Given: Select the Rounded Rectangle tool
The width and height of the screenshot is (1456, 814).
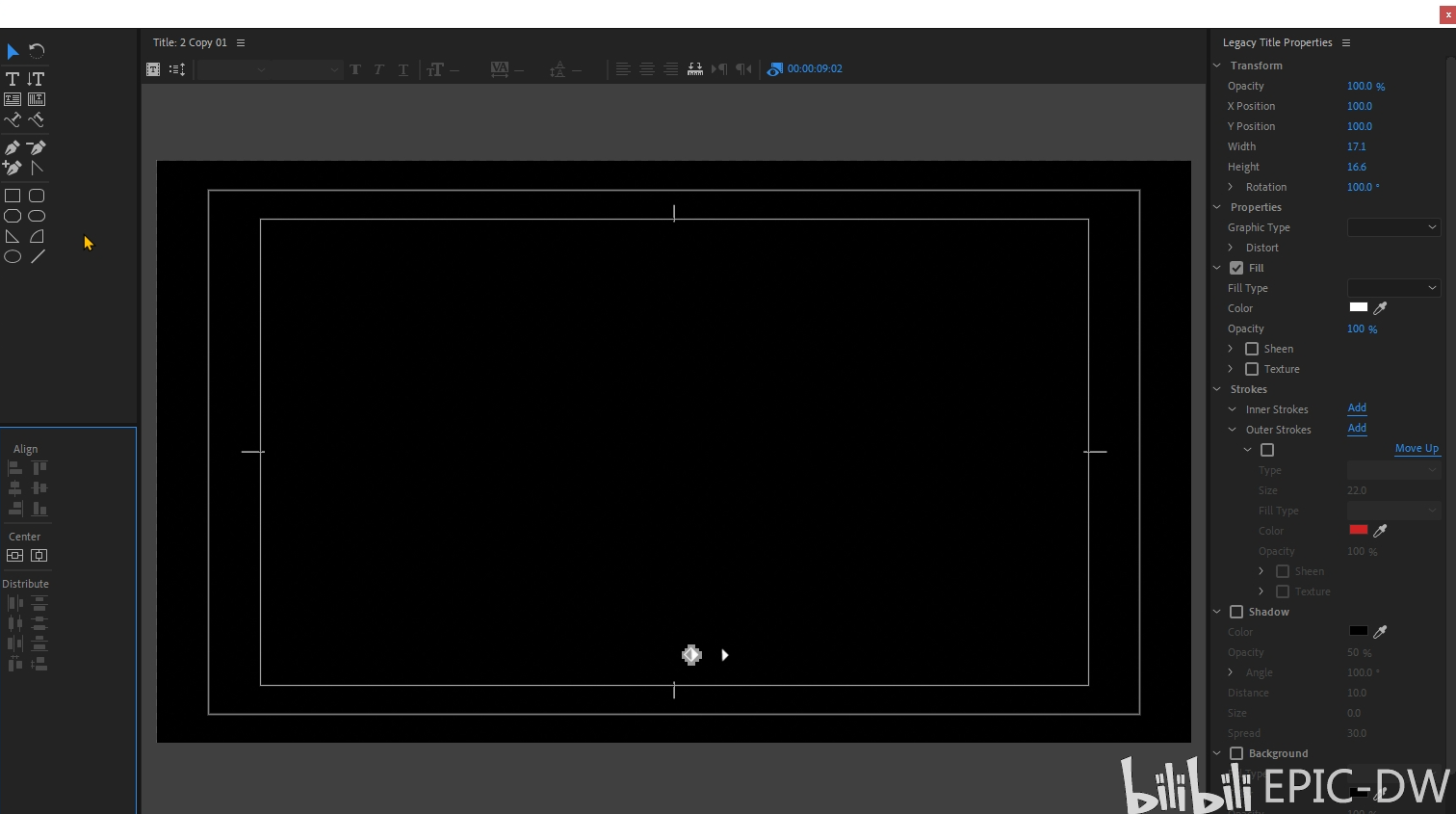Looking at the screenshot, I should 37,216.
